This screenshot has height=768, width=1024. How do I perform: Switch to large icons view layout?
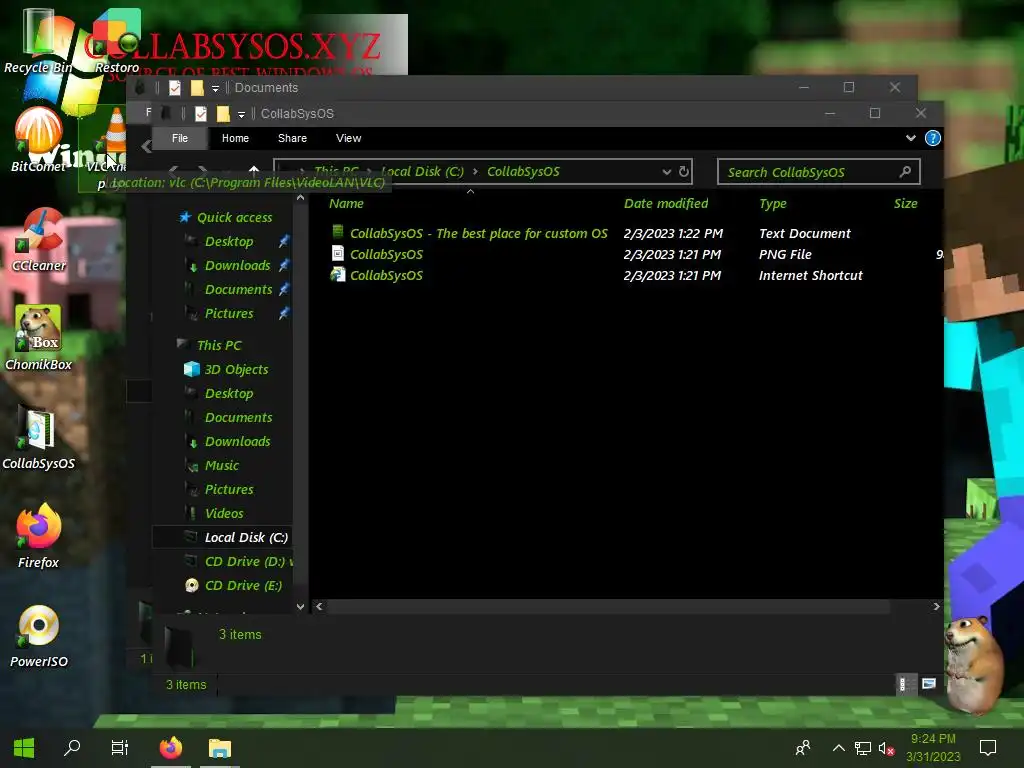tap(929, 684)
